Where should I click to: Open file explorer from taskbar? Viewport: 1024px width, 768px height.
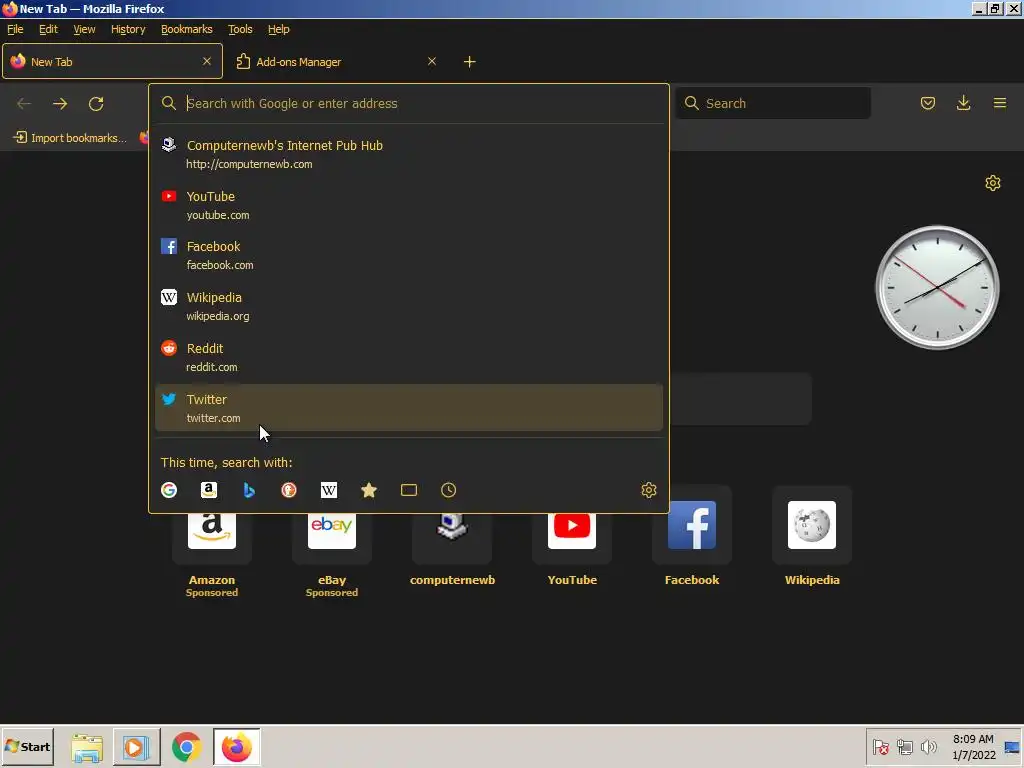pos(87,747)
